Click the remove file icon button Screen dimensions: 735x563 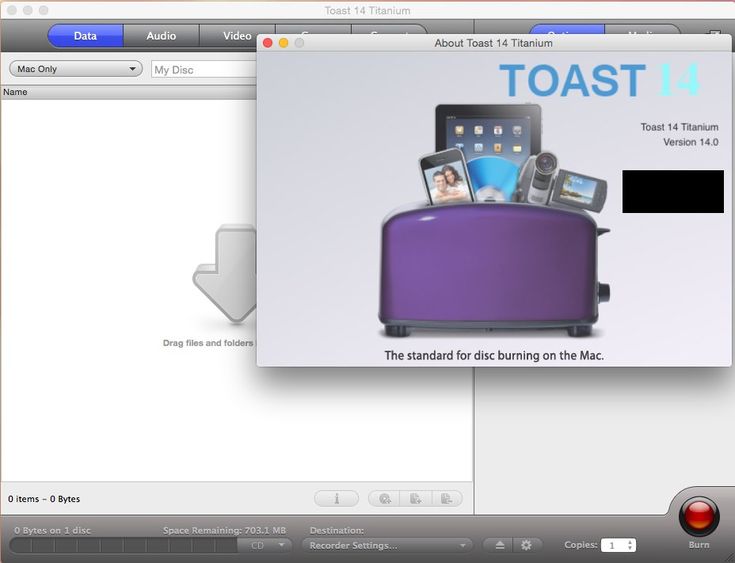tap(447, 498)
